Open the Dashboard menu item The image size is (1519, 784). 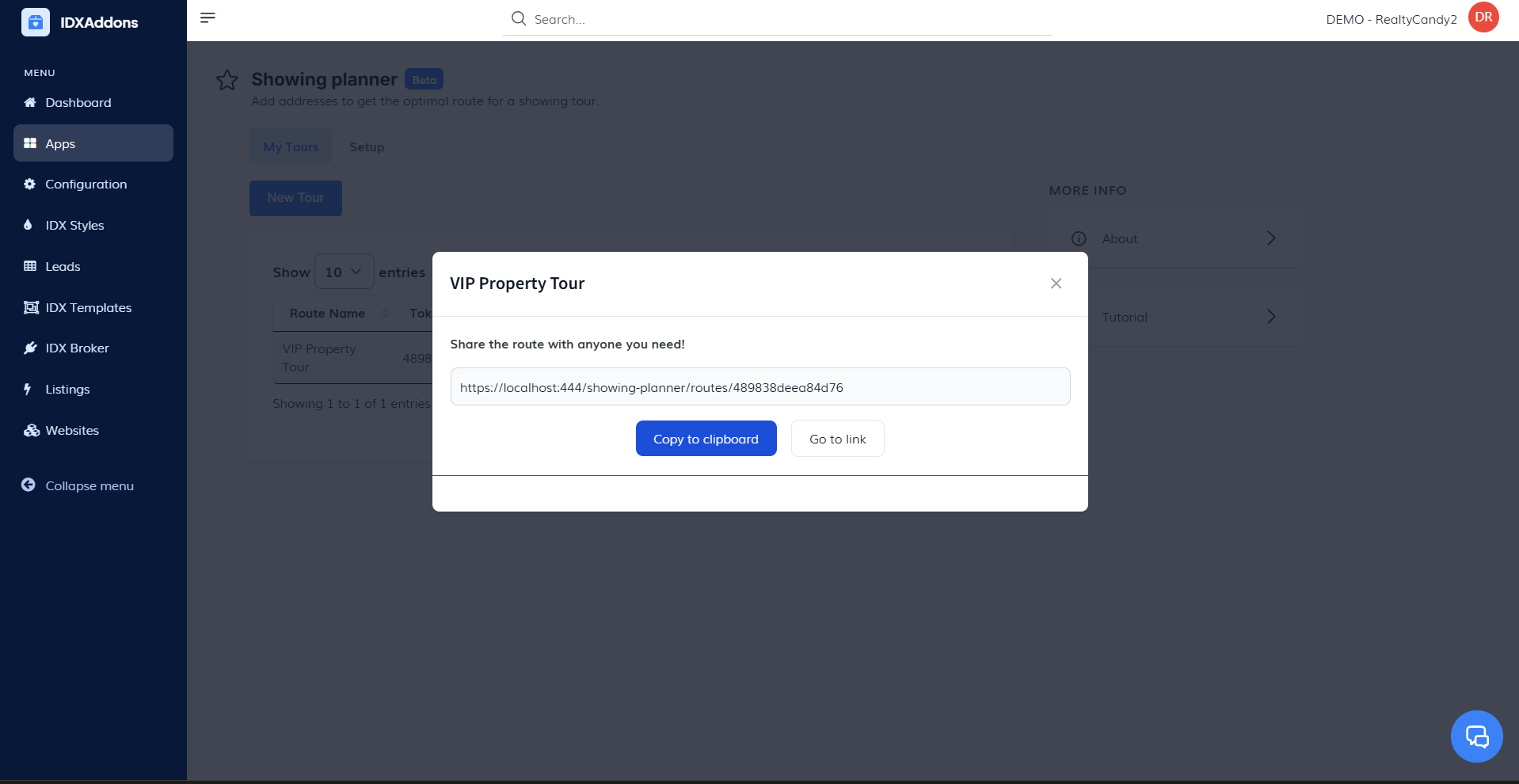coord(78,103)
